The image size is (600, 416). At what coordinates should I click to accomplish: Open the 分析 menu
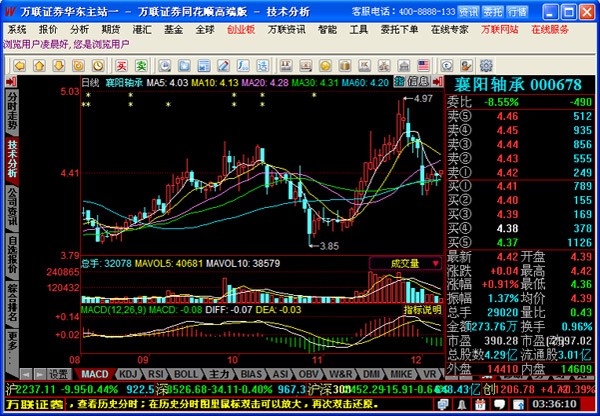point(80,30)
